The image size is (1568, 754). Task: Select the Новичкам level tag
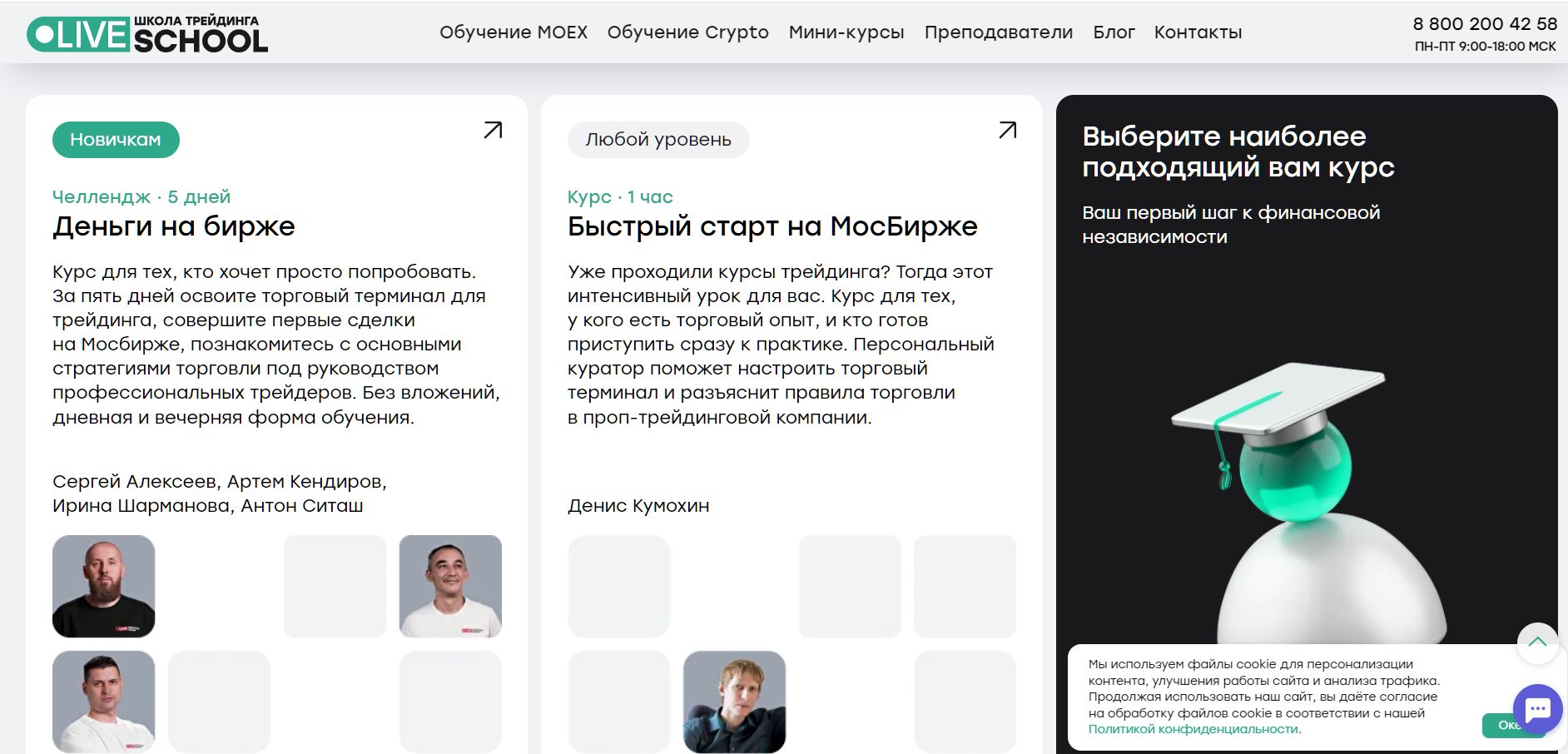[x=116, y=140]
